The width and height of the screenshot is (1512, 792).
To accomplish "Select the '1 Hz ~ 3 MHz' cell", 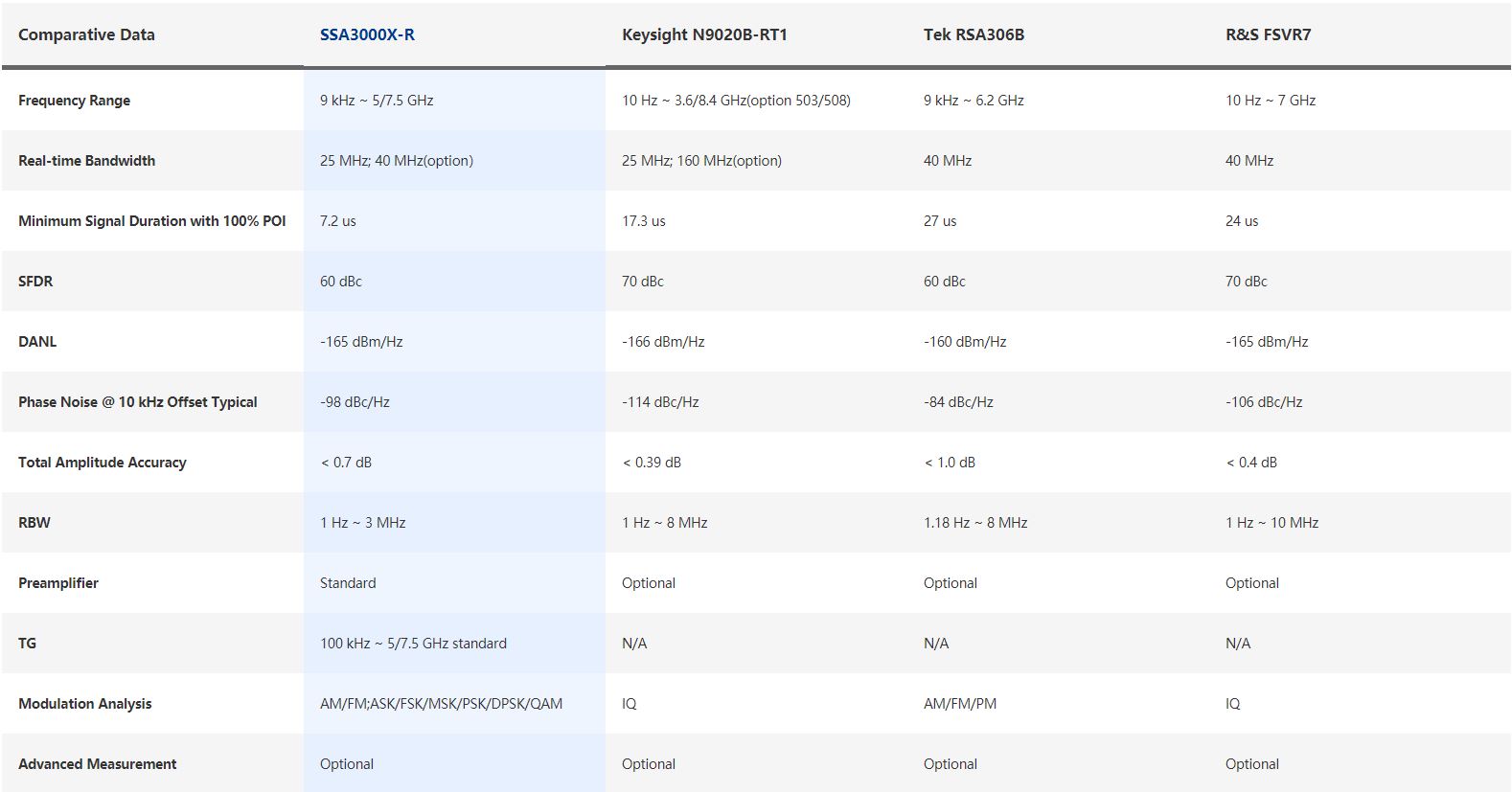I will (363, 523).
